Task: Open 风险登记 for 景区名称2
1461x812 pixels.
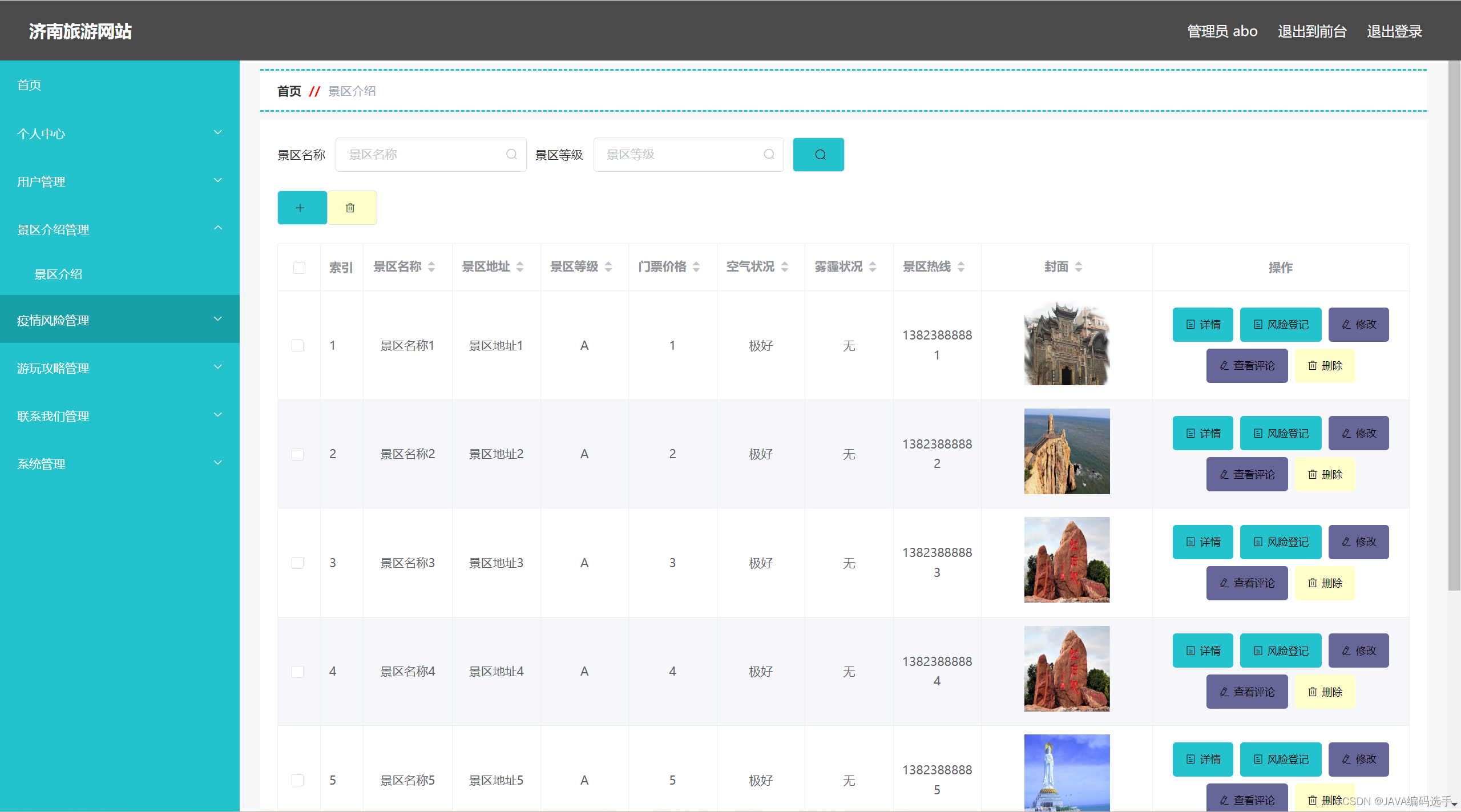Action: (x=1280, y=433)
